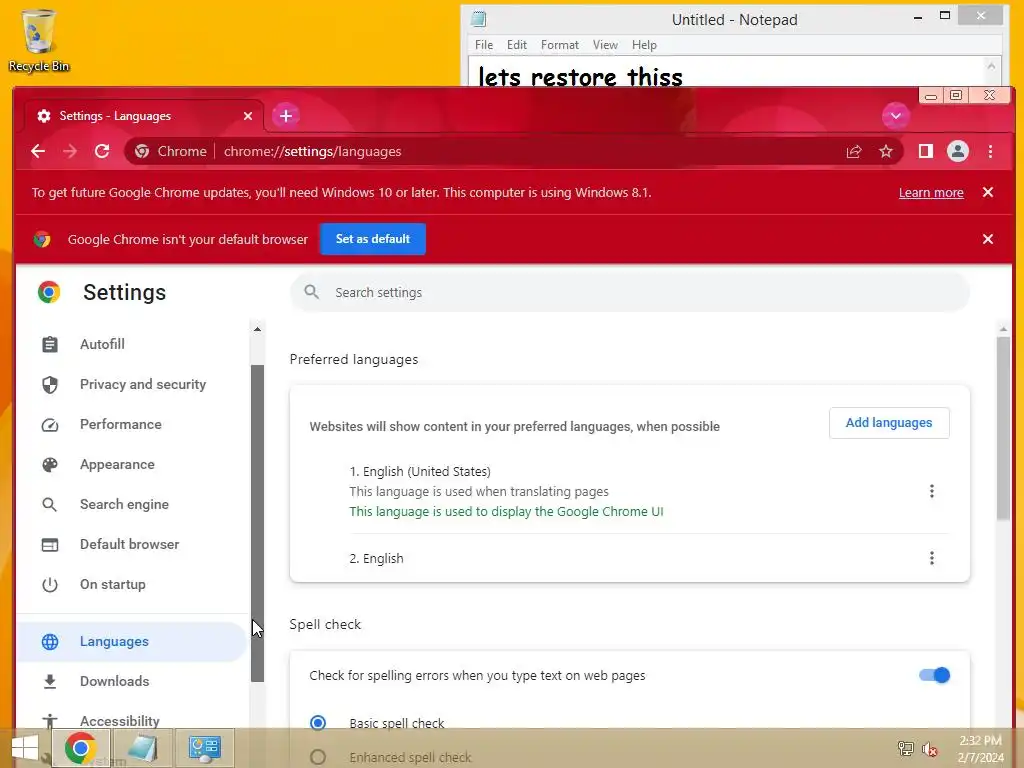Click the Add languages button
This screenshot has width=1024, height=768.
tap(889, 423)
